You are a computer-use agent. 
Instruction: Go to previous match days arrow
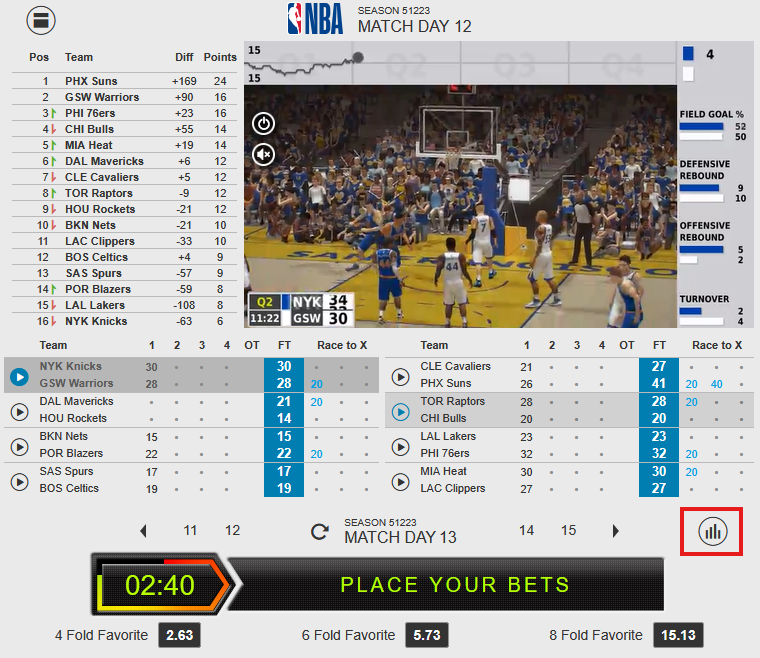click(x=143, y=531)
